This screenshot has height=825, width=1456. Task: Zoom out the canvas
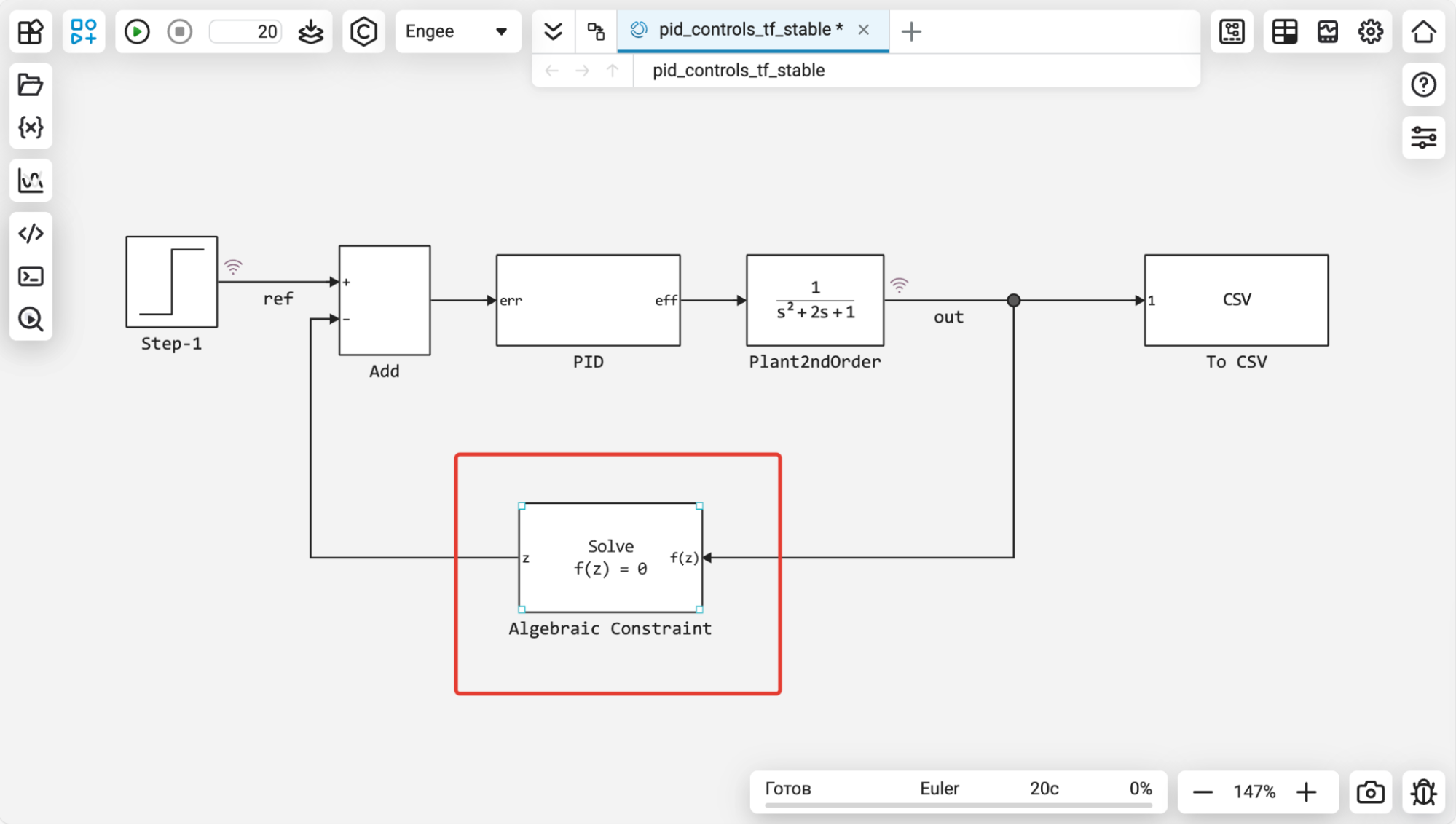point(1203,792)
